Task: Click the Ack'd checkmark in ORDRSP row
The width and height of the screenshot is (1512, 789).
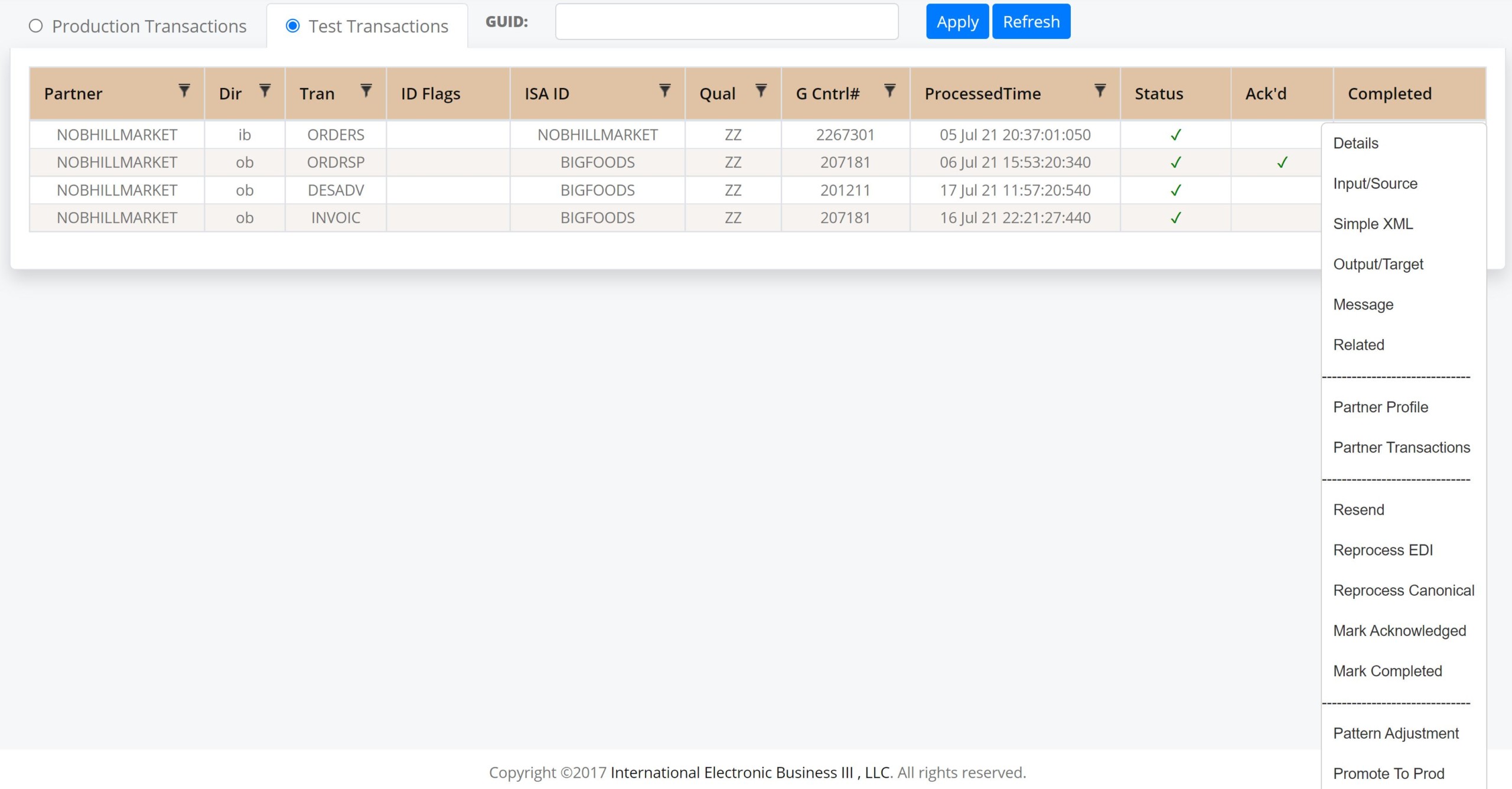Action: click(x=1282, y=162)
